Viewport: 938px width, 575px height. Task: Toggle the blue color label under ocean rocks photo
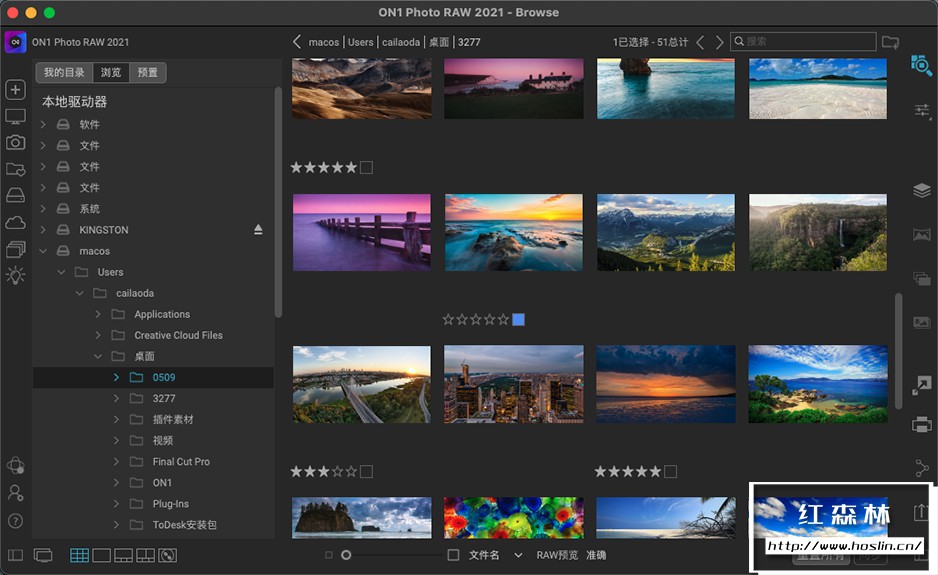518,319
